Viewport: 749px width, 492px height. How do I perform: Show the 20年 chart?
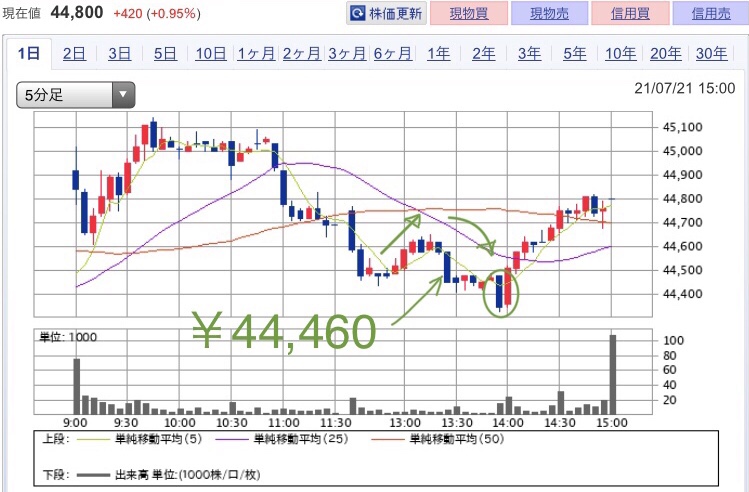tap(666, 53)
